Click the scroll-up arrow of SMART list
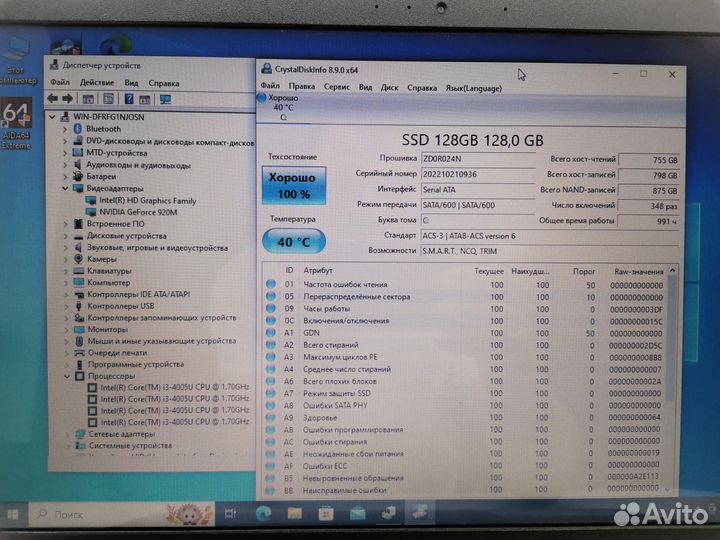 coord(672,271)
